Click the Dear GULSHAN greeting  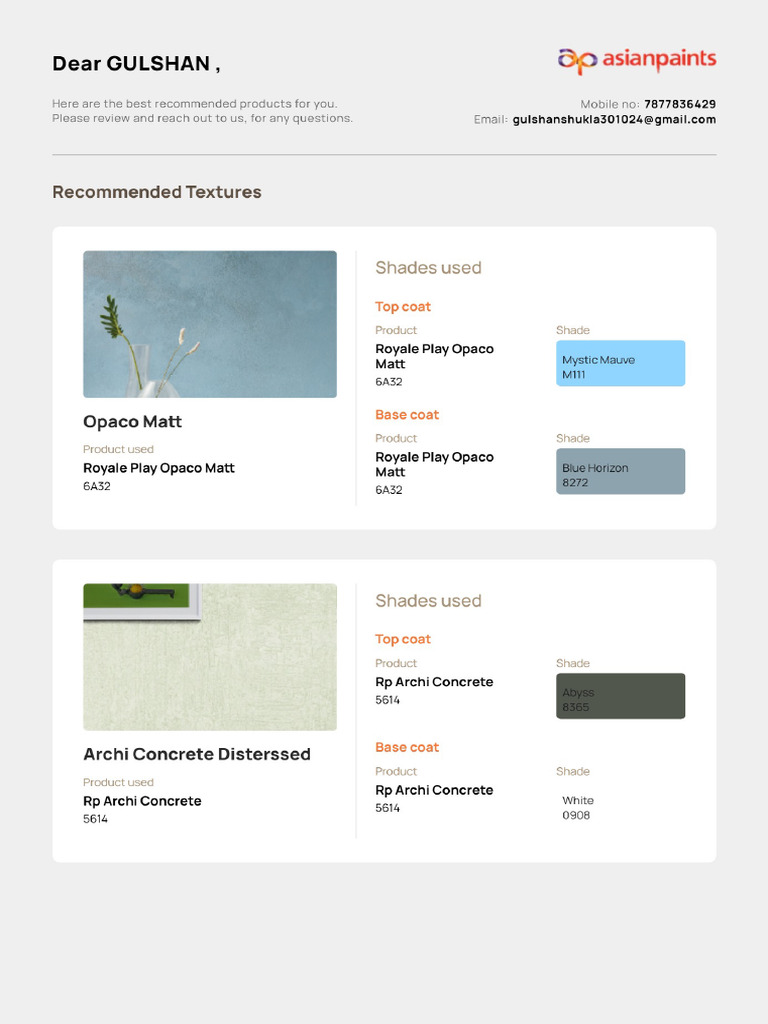[136, 63]
